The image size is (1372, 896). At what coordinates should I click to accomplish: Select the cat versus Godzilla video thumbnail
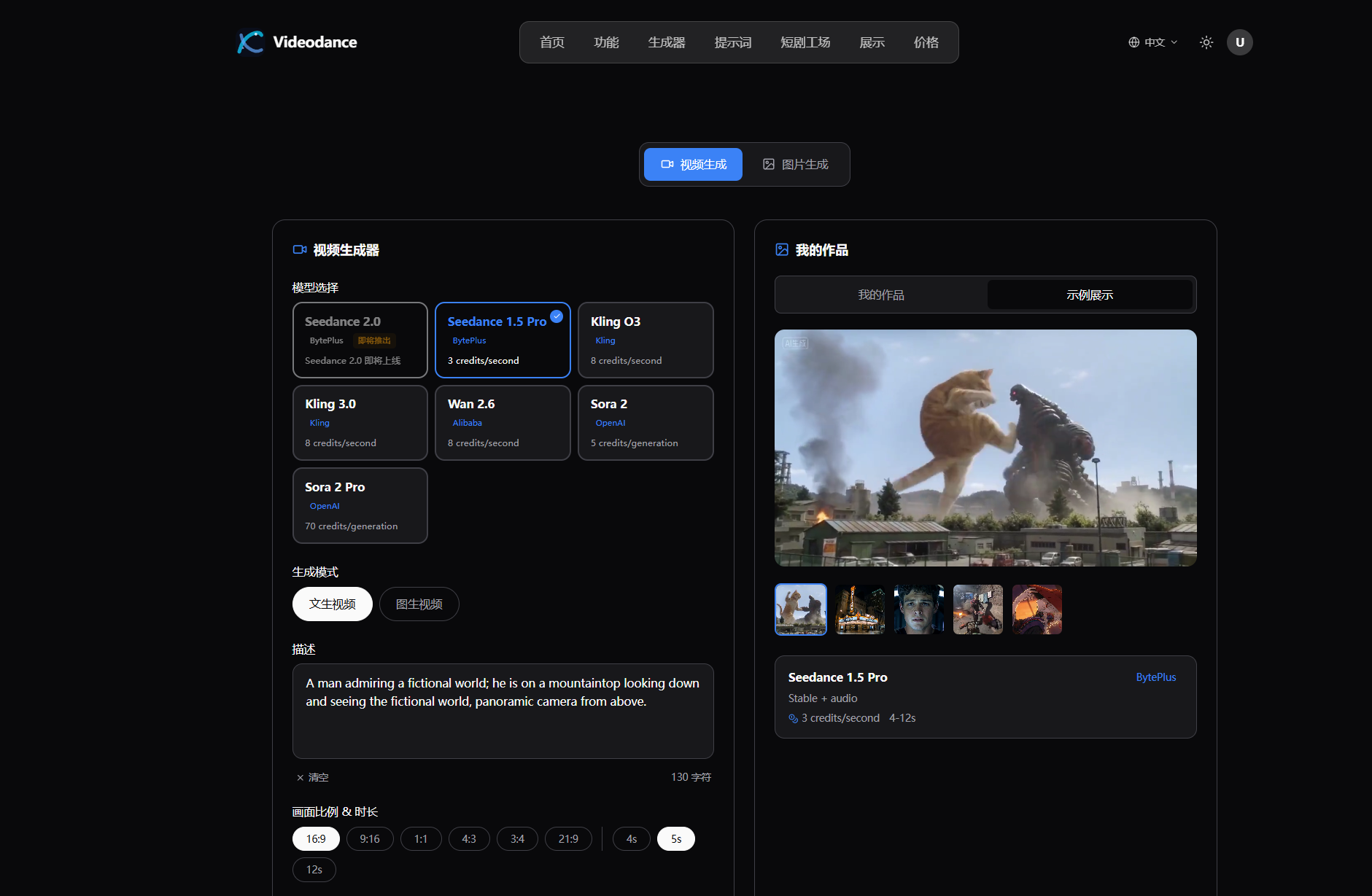pyautogui.click(x=800, y=609)
